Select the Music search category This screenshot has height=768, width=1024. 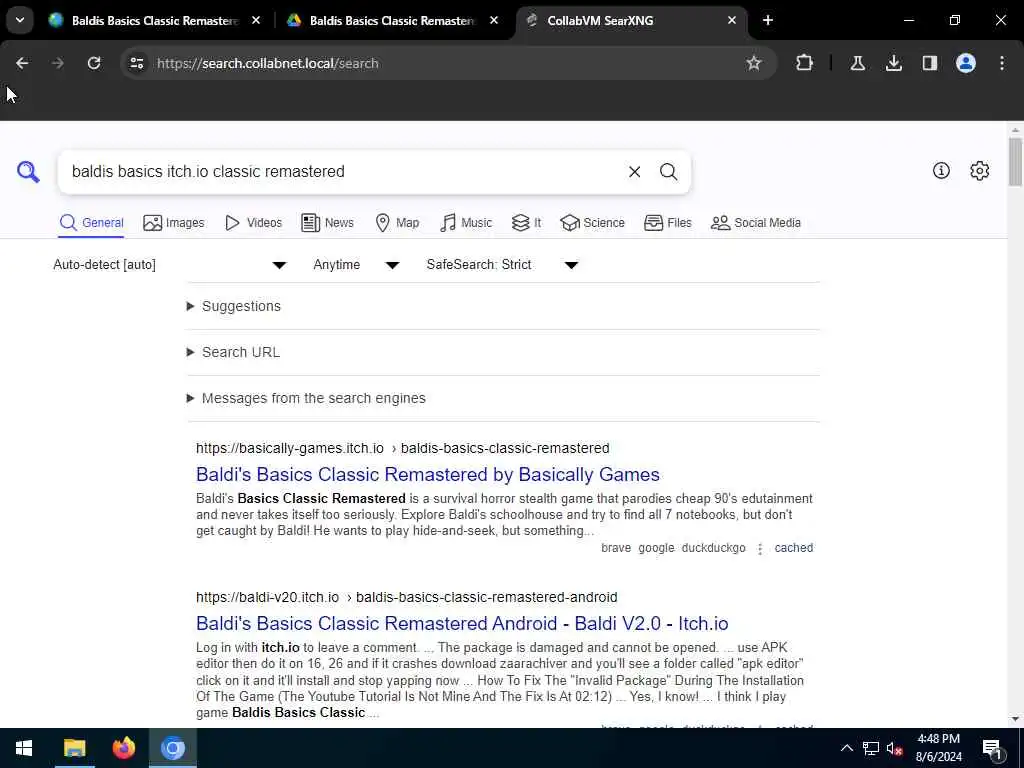point(466,223)
